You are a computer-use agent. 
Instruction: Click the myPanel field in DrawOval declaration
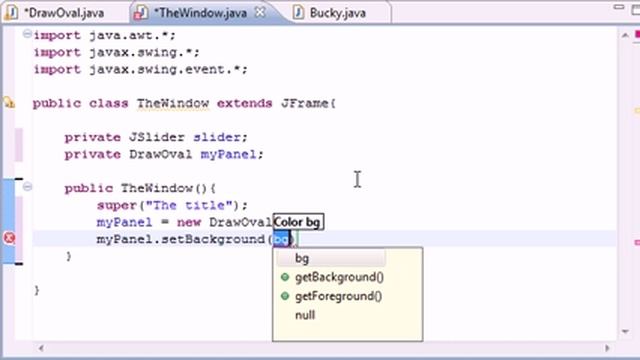228,154
